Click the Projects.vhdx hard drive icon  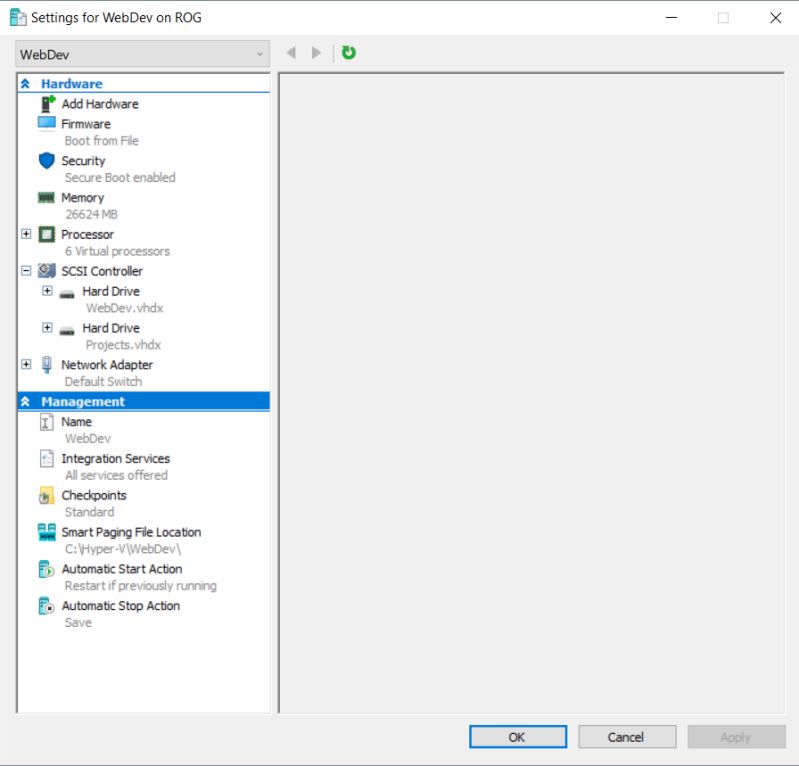67,330
